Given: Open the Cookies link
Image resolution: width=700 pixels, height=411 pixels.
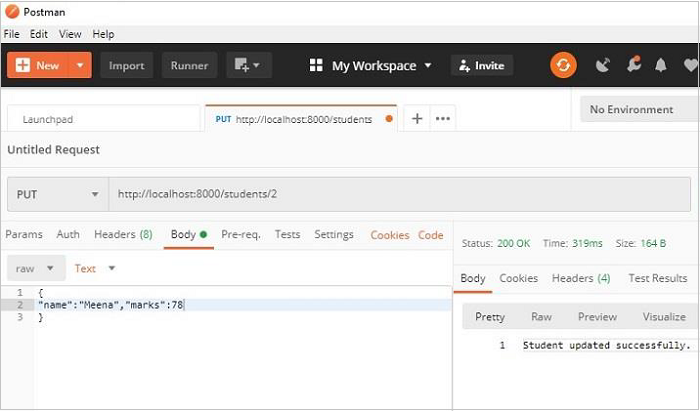Looking at the screenshot, I should point(390,235).
